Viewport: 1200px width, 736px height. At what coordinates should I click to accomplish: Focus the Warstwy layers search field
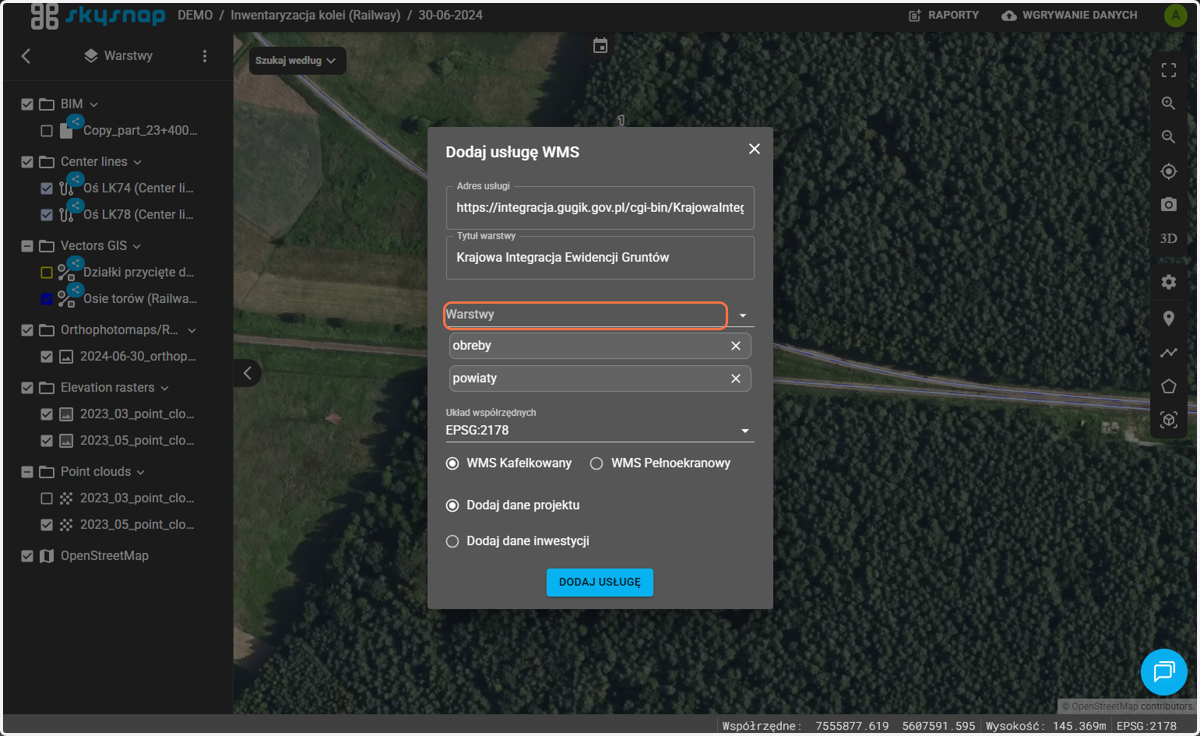click(x=585, y=315)
